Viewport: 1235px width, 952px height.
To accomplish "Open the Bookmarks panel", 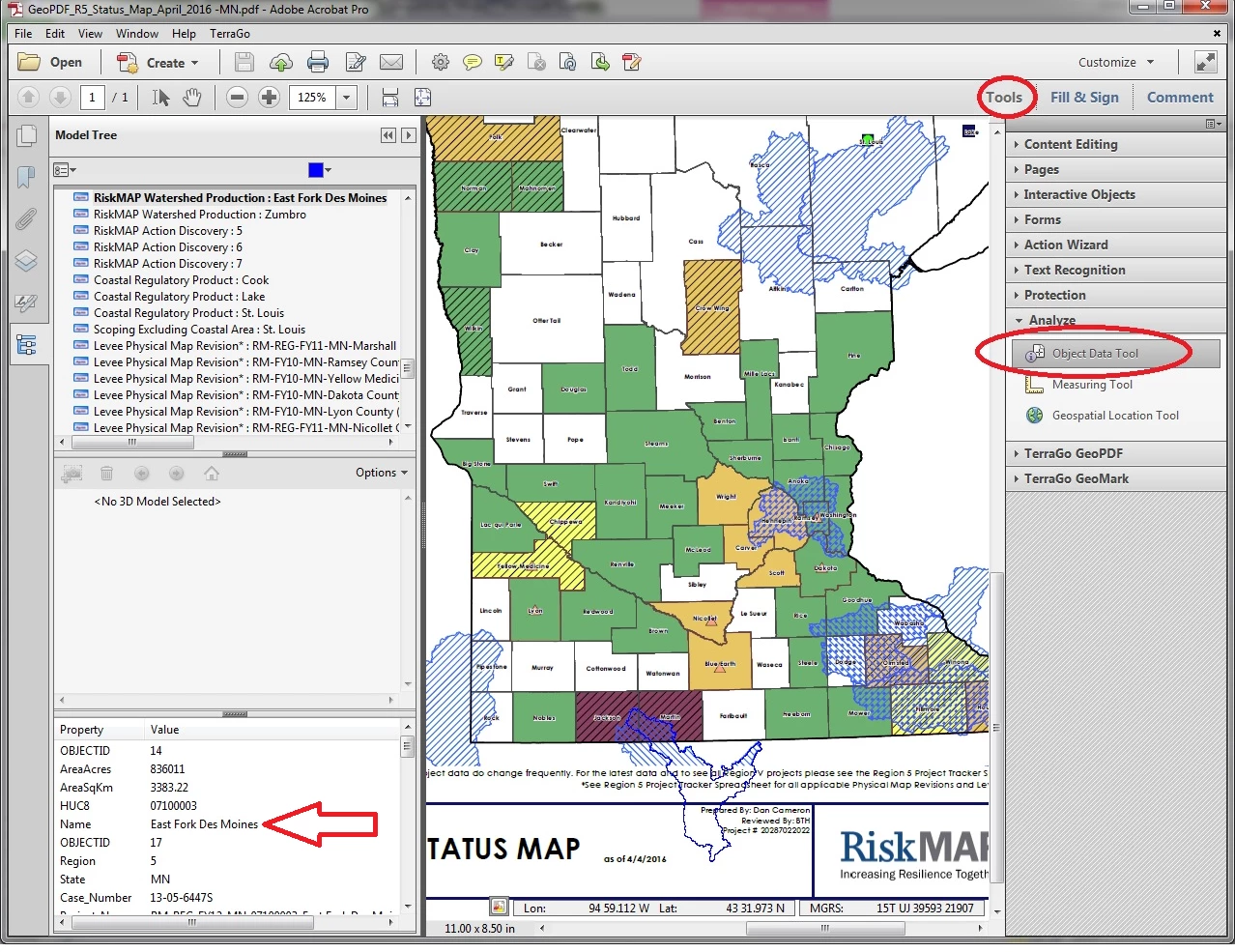I will coord(27,178).
